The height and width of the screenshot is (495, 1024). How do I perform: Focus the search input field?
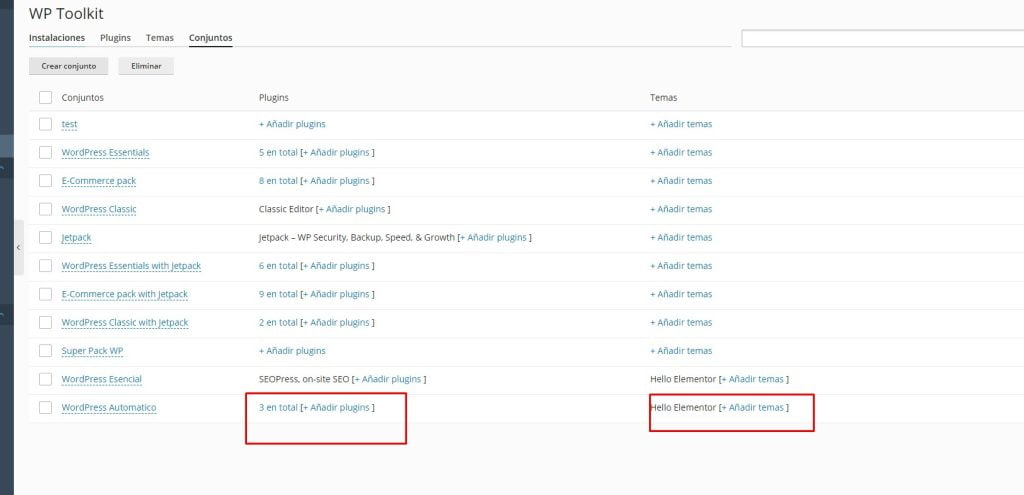tap(882, 39)
